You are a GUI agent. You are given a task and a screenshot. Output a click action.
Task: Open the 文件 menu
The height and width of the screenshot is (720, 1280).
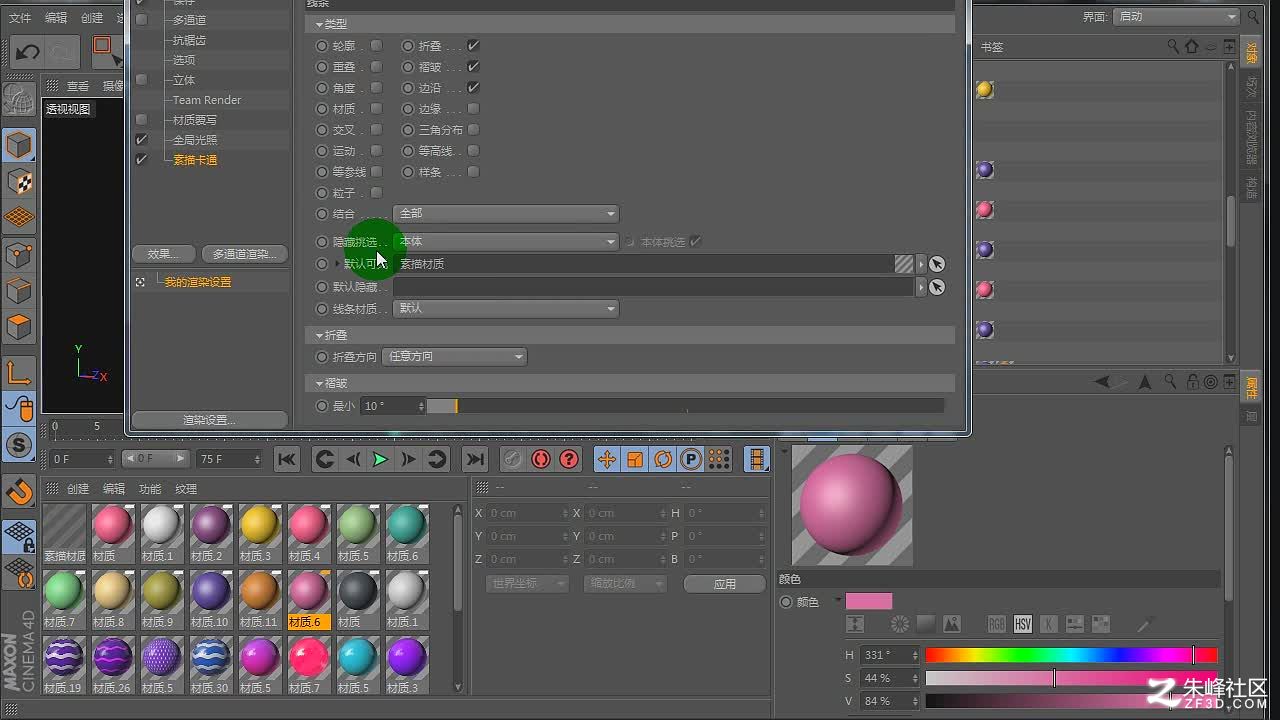pos(20,18)
